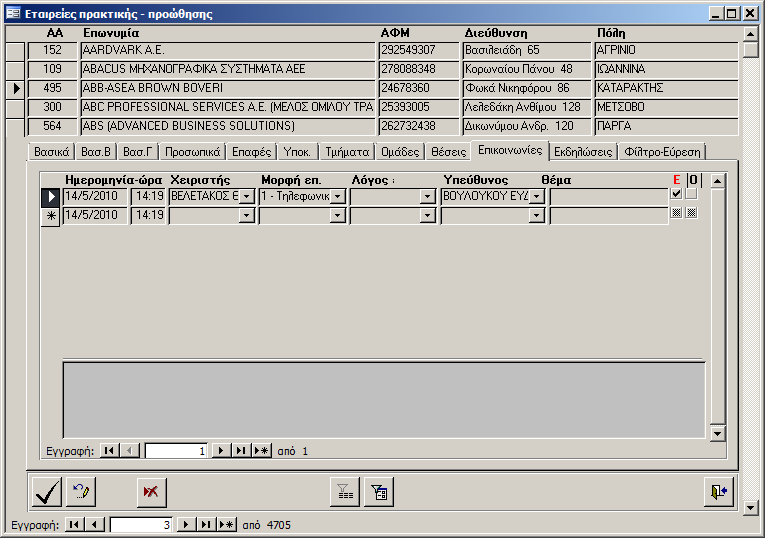Image resolution: width=765 pixels, height=538 pixels.
Task: Switch to the Βασικά tab
Action: click(x=51, y=152)
